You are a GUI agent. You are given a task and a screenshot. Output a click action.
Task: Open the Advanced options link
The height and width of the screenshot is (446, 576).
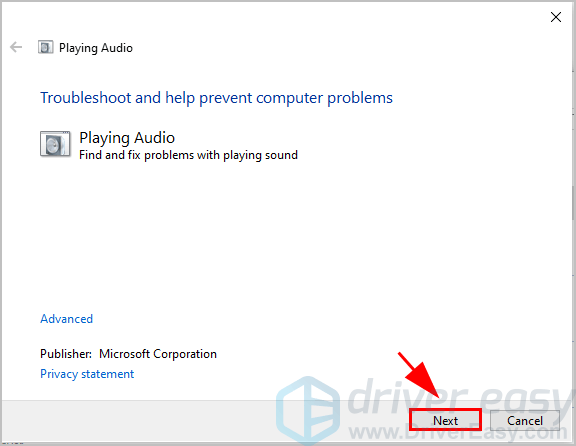(66, 319)
